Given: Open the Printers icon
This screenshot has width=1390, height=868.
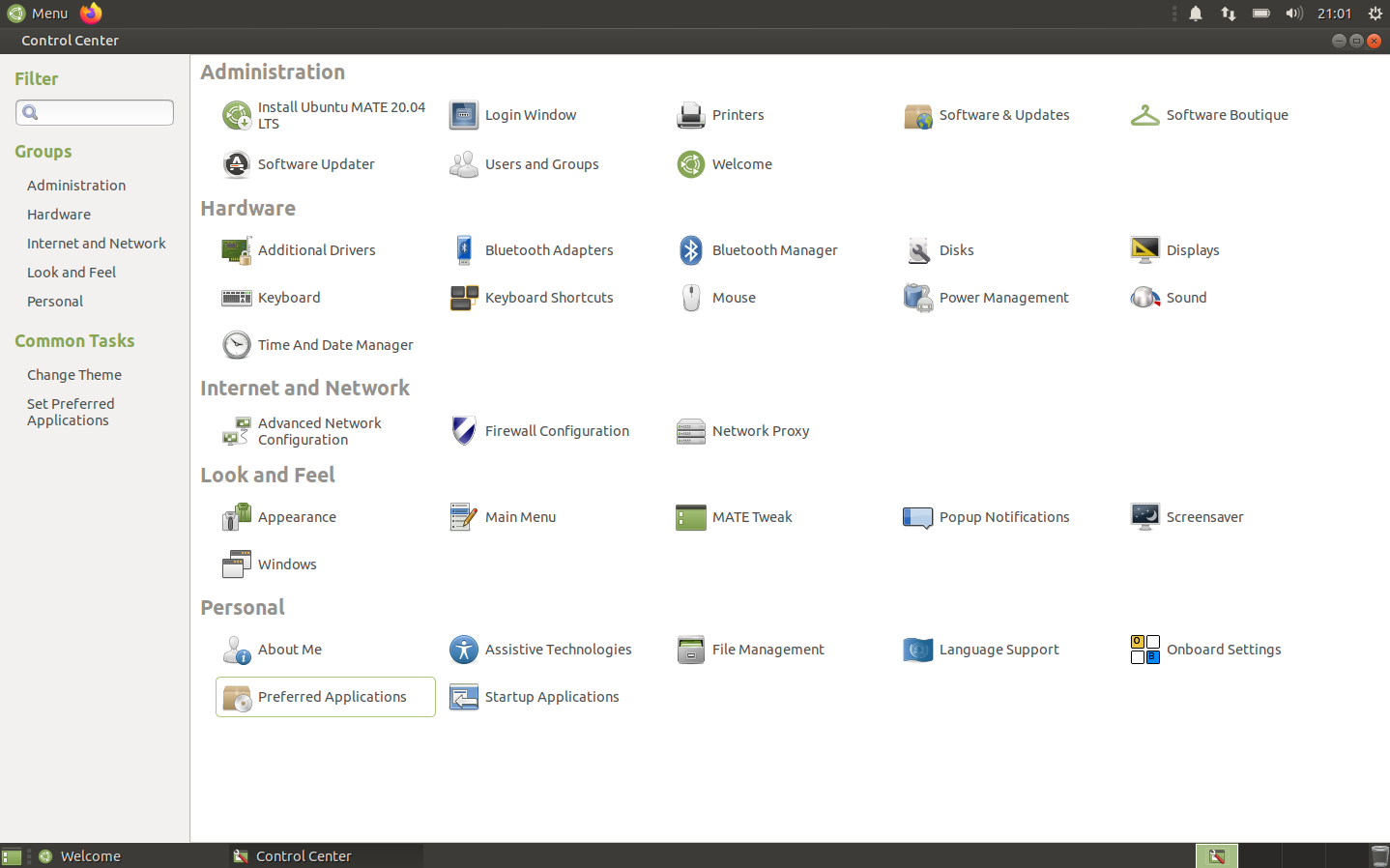Looking at the screenshot, I should point(691,115).
